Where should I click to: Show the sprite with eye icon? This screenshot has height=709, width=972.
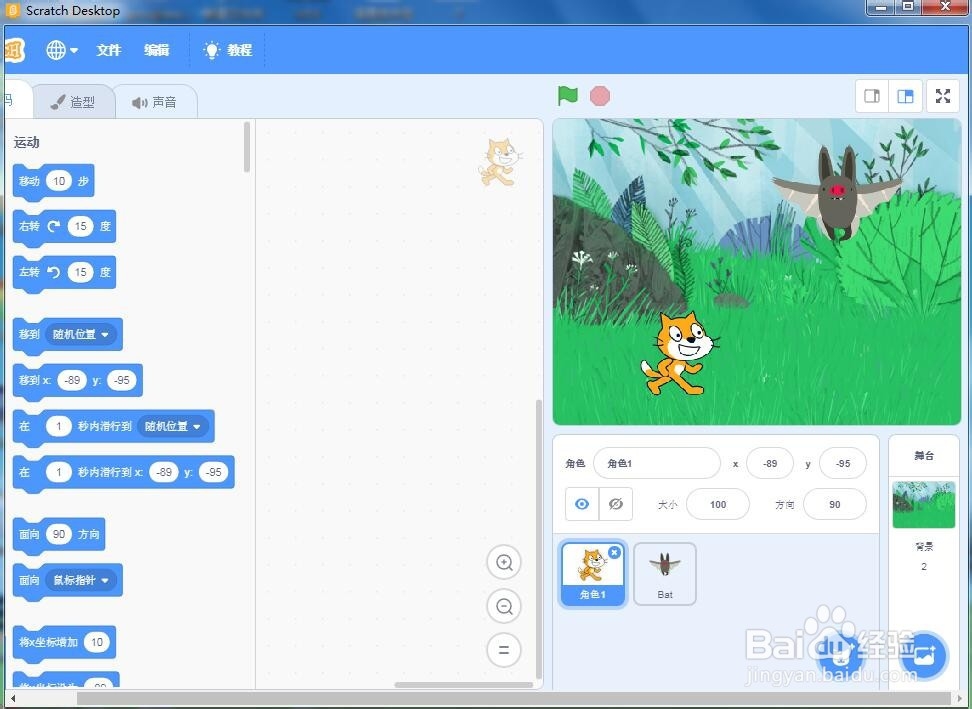click(581, 504)
